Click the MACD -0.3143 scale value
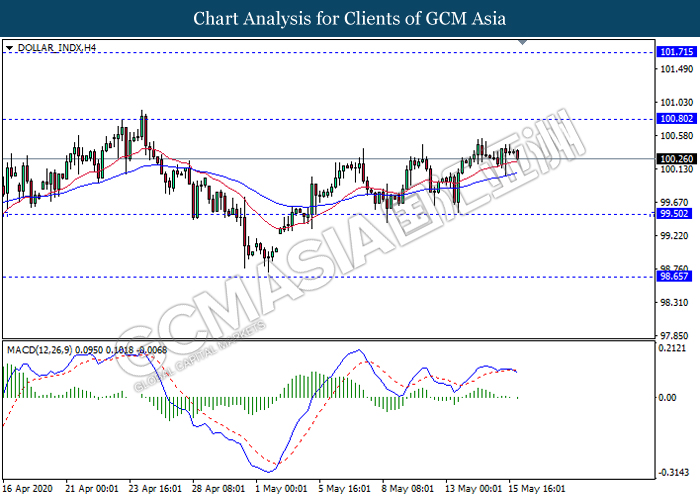This screenshot has height=500, width=700. 672,472
